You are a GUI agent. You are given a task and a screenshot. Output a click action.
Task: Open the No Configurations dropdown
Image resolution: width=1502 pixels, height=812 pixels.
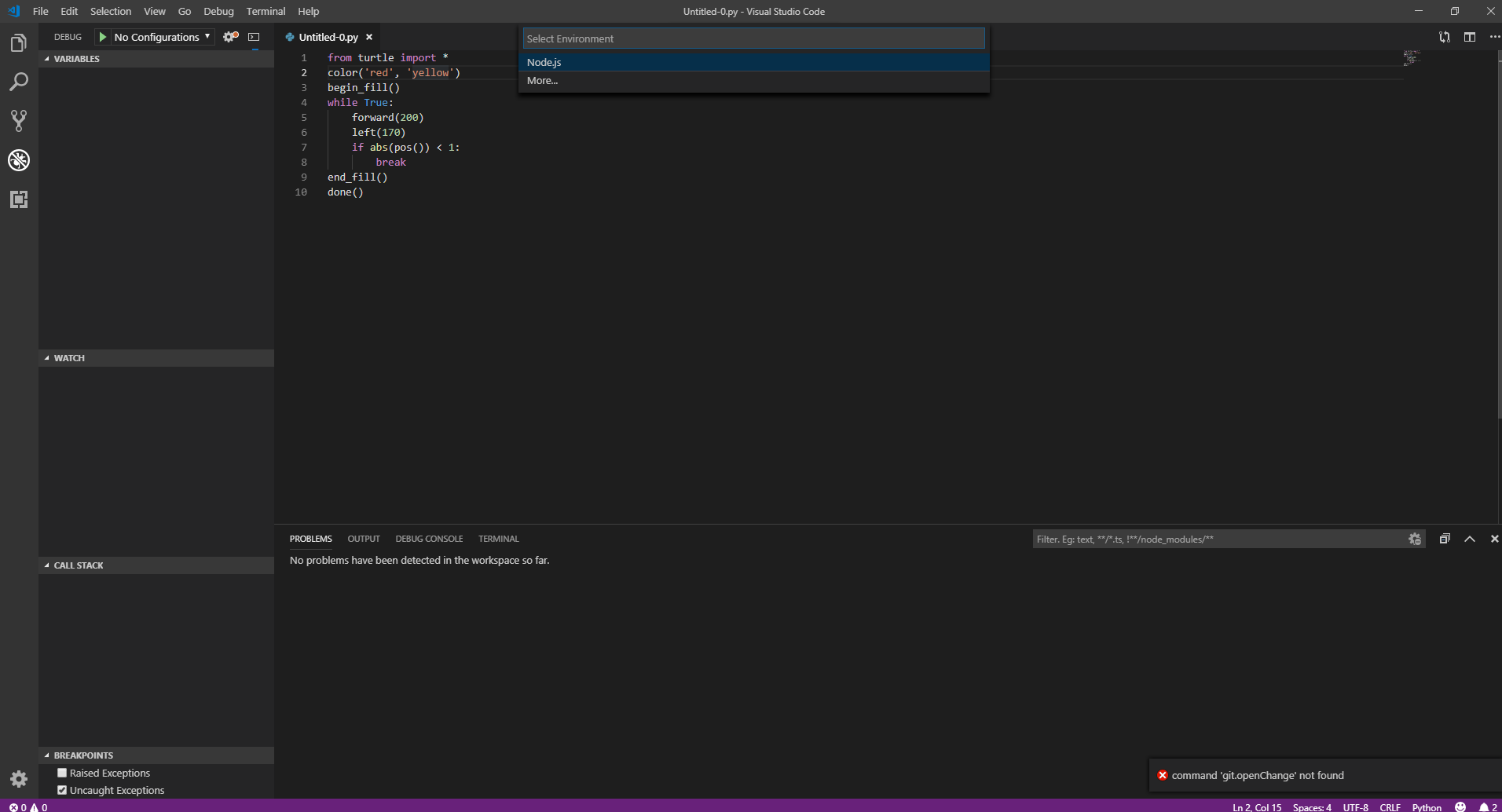(163, 37)
